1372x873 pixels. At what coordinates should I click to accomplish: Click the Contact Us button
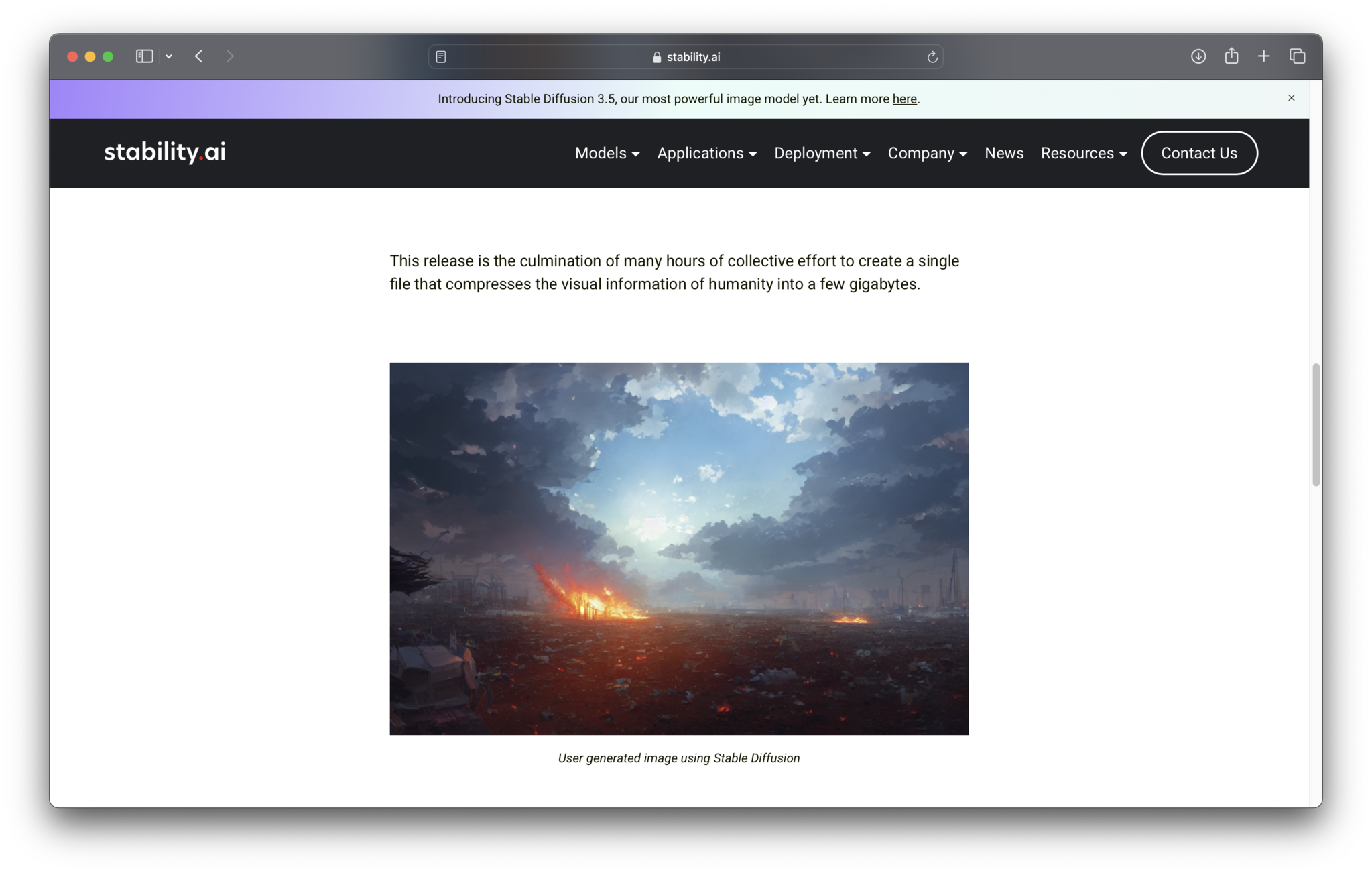pos(1198,154)
